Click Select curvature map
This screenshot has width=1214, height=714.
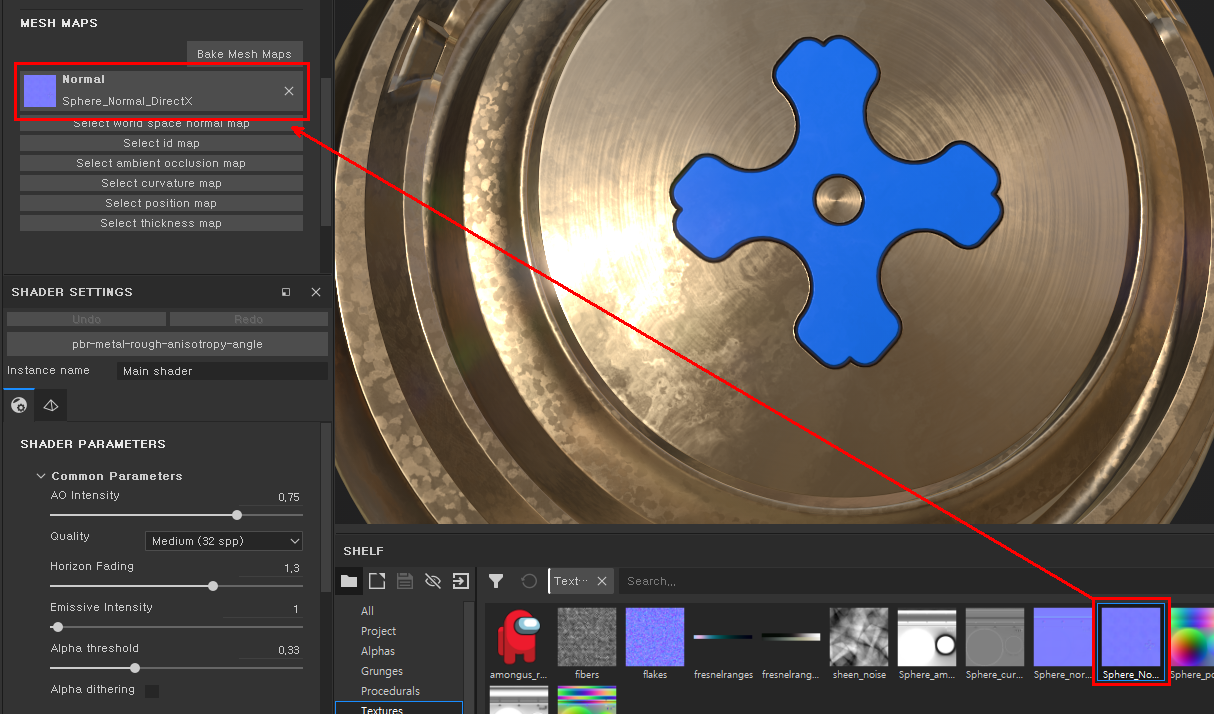(x=161, y=183)
